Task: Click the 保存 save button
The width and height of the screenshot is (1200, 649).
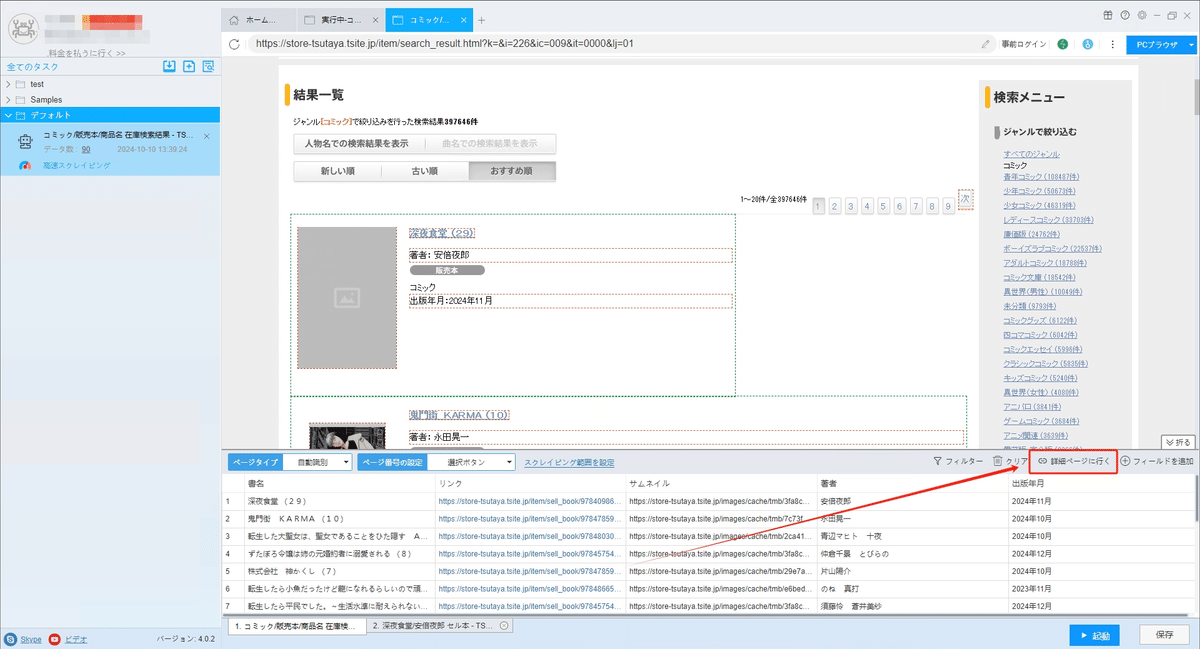Action: coord(1164,635)
